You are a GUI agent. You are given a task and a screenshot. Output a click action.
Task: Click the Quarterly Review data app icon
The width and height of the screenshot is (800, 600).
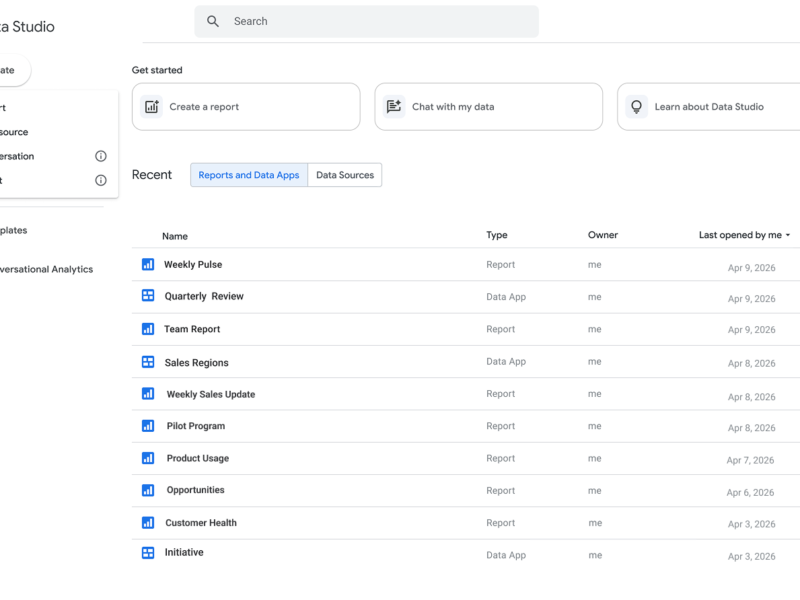tap(148, 296)
